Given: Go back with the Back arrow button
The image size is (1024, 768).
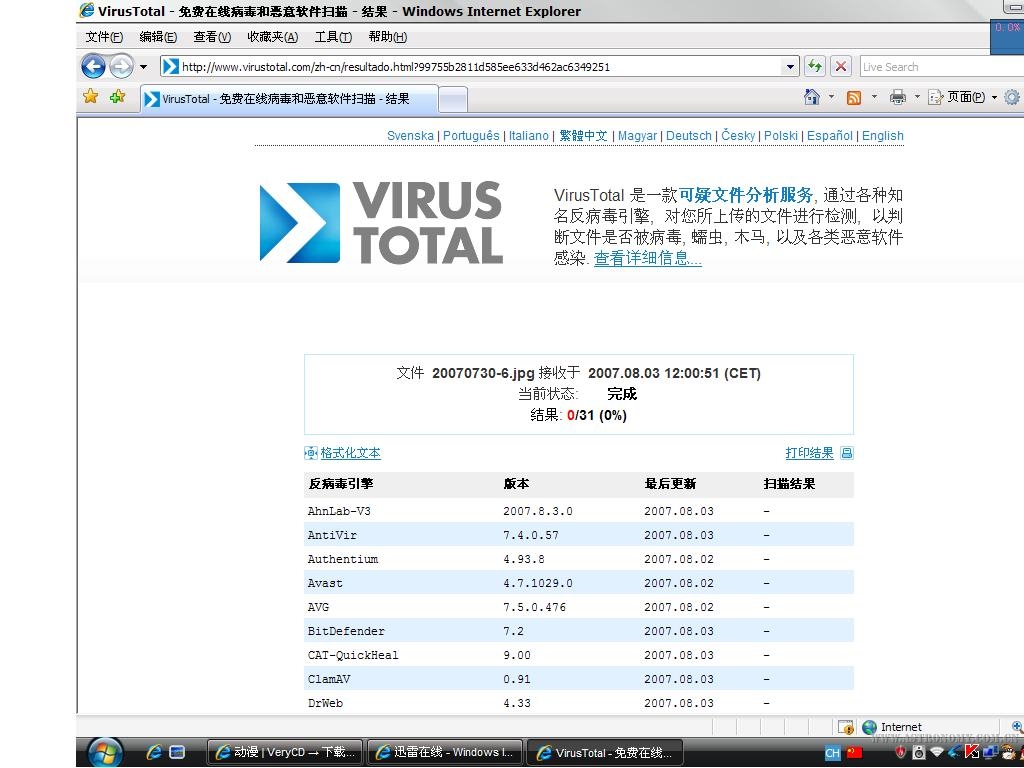Looking at the screenshot, I should pyautogui.click(x=93, y=67).
